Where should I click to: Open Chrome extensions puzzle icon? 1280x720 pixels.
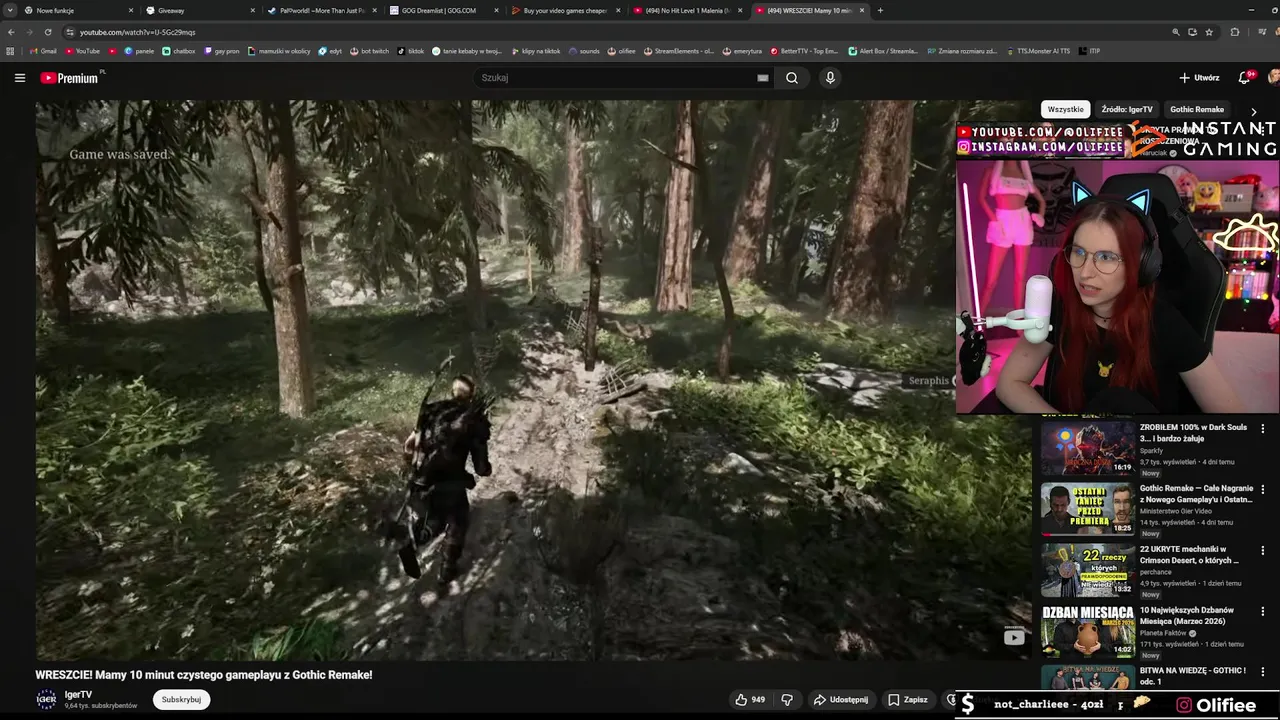point(1235,32)
